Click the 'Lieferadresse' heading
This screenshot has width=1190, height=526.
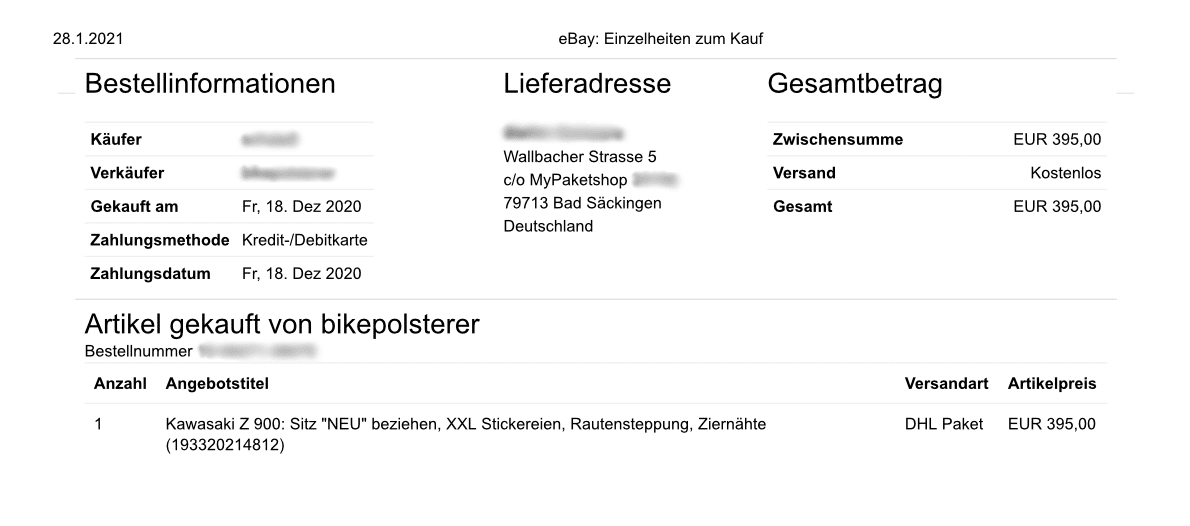pyautogui.click(x=587, y=84)
